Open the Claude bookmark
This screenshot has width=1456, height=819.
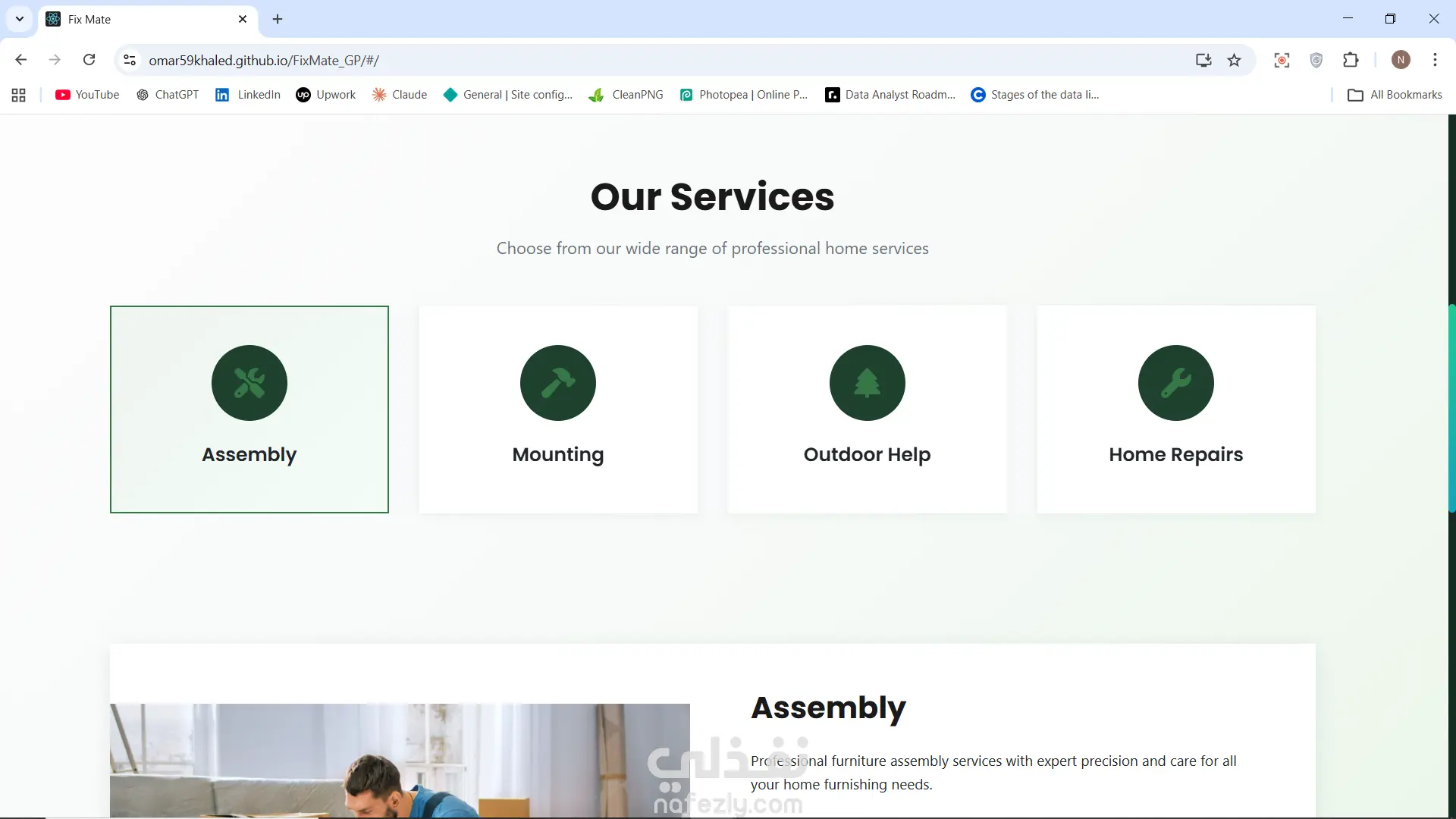click(x=400, y=95)
